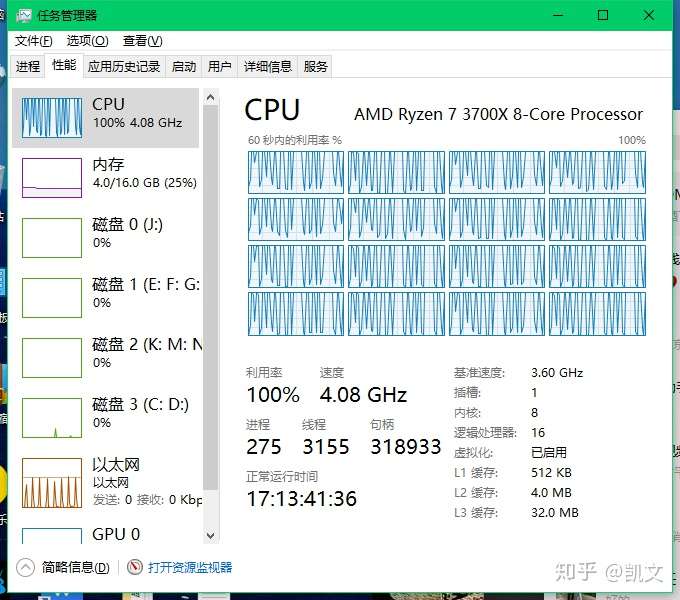680x600 pixels.
Task: Click the 虚拟化 status 已启用
Action: [549, 453]
